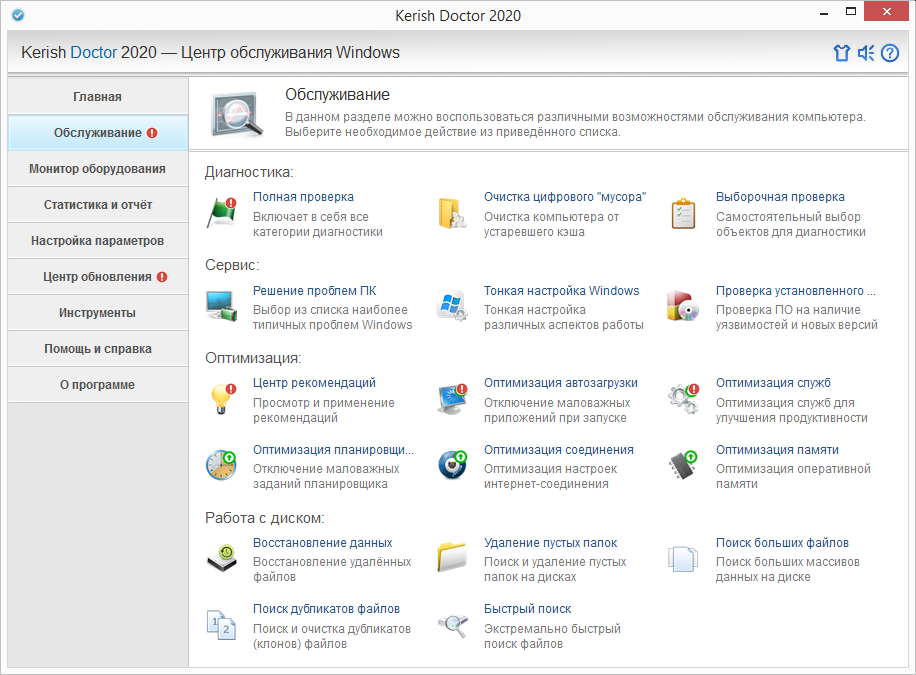Click the light bulb Центр рекомендаций icon
The image size is (916, 675).
[x=222, y=399]
